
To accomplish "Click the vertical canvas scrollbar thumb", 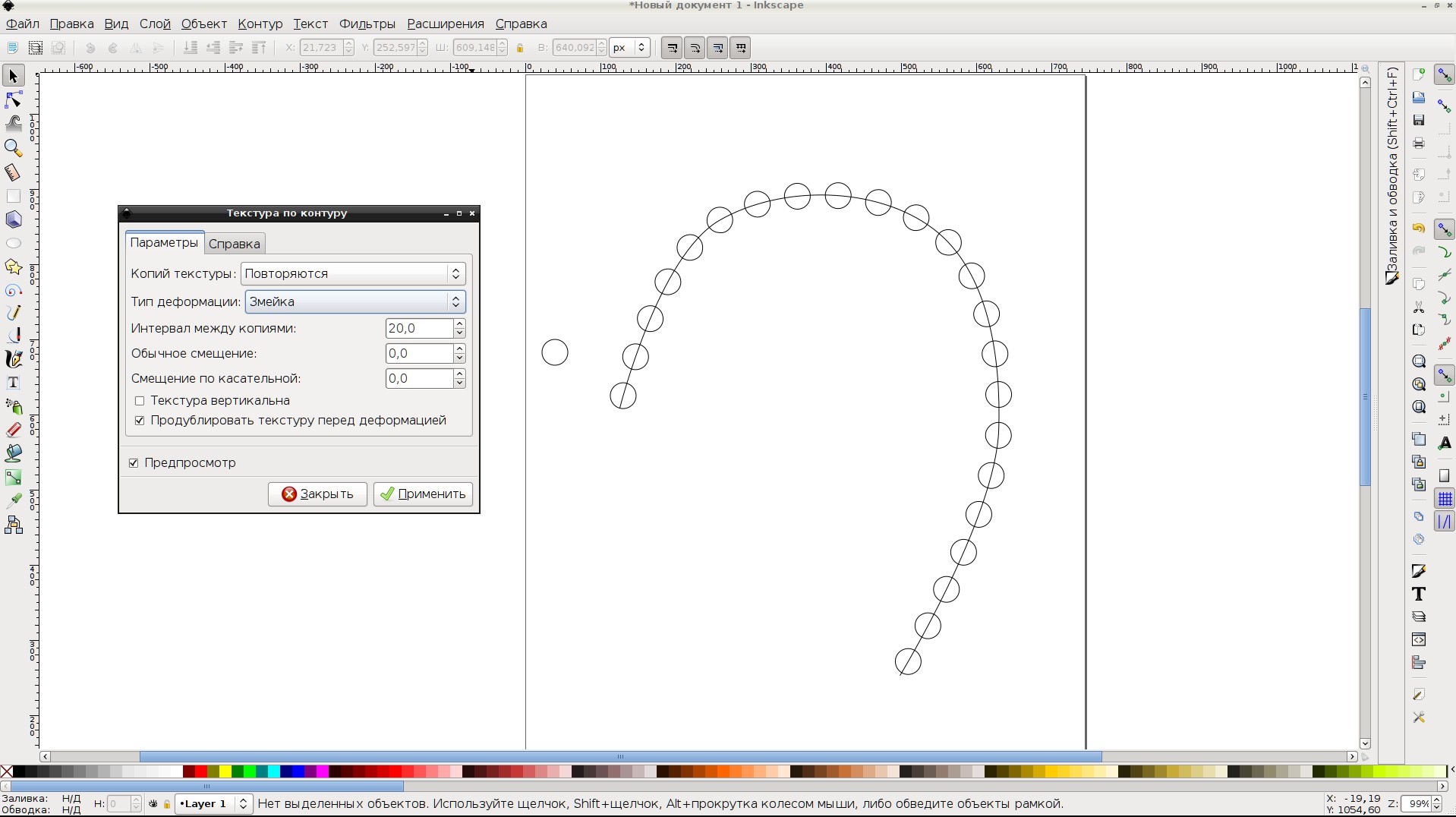I will (1365, 396).
